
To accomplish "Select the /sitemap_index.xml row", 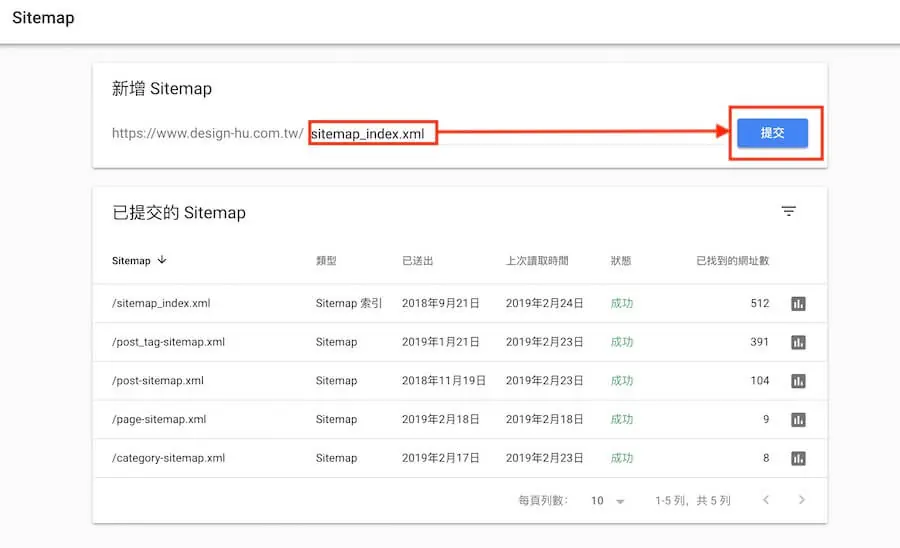I will tap(460, 304).
